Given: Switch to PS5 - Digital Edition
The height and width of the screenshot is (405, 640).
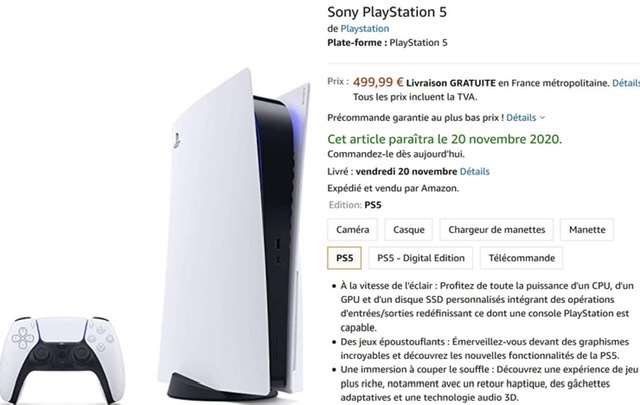Looking at the screenshot, I should tap(420, 258).
